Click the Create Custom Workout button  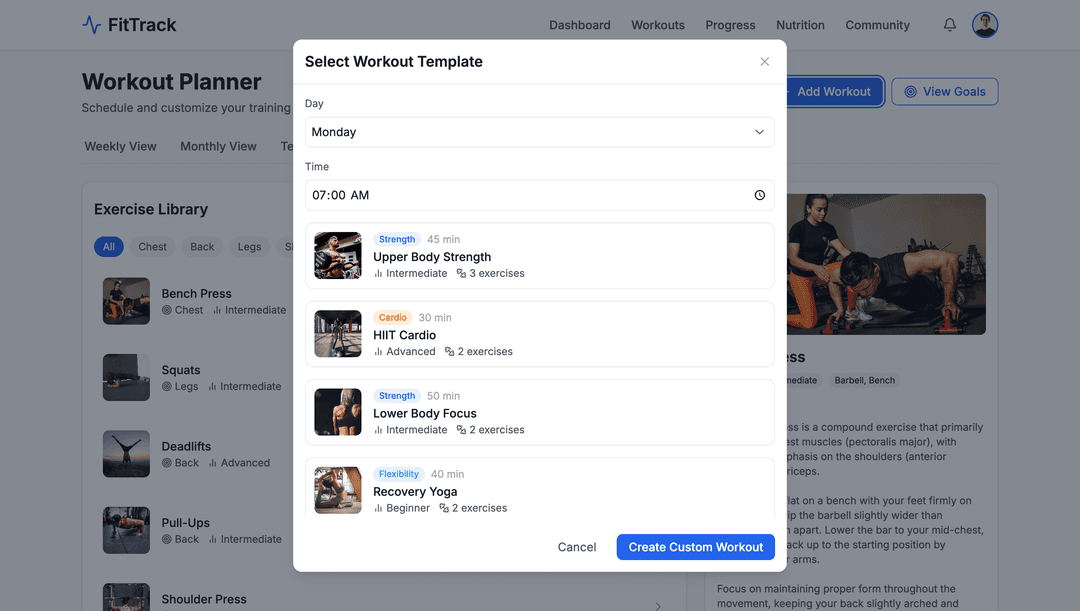tap(695, 547)
